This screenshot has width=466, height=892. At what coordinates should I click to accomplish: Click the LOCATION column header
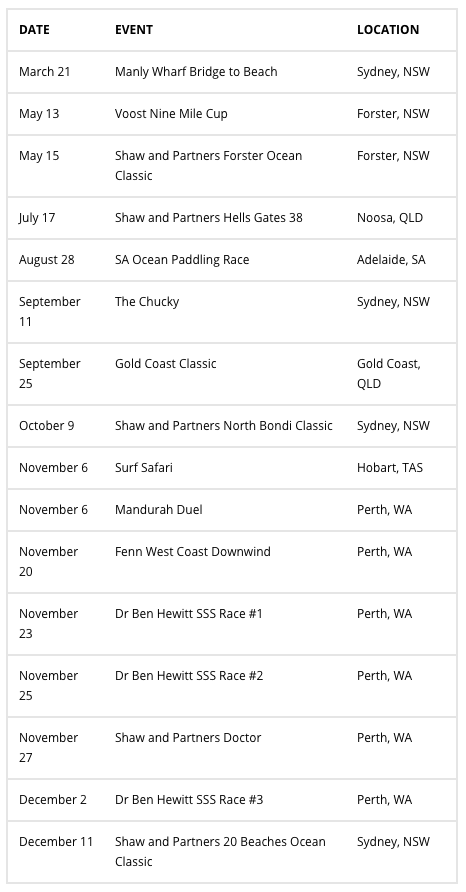388,30
